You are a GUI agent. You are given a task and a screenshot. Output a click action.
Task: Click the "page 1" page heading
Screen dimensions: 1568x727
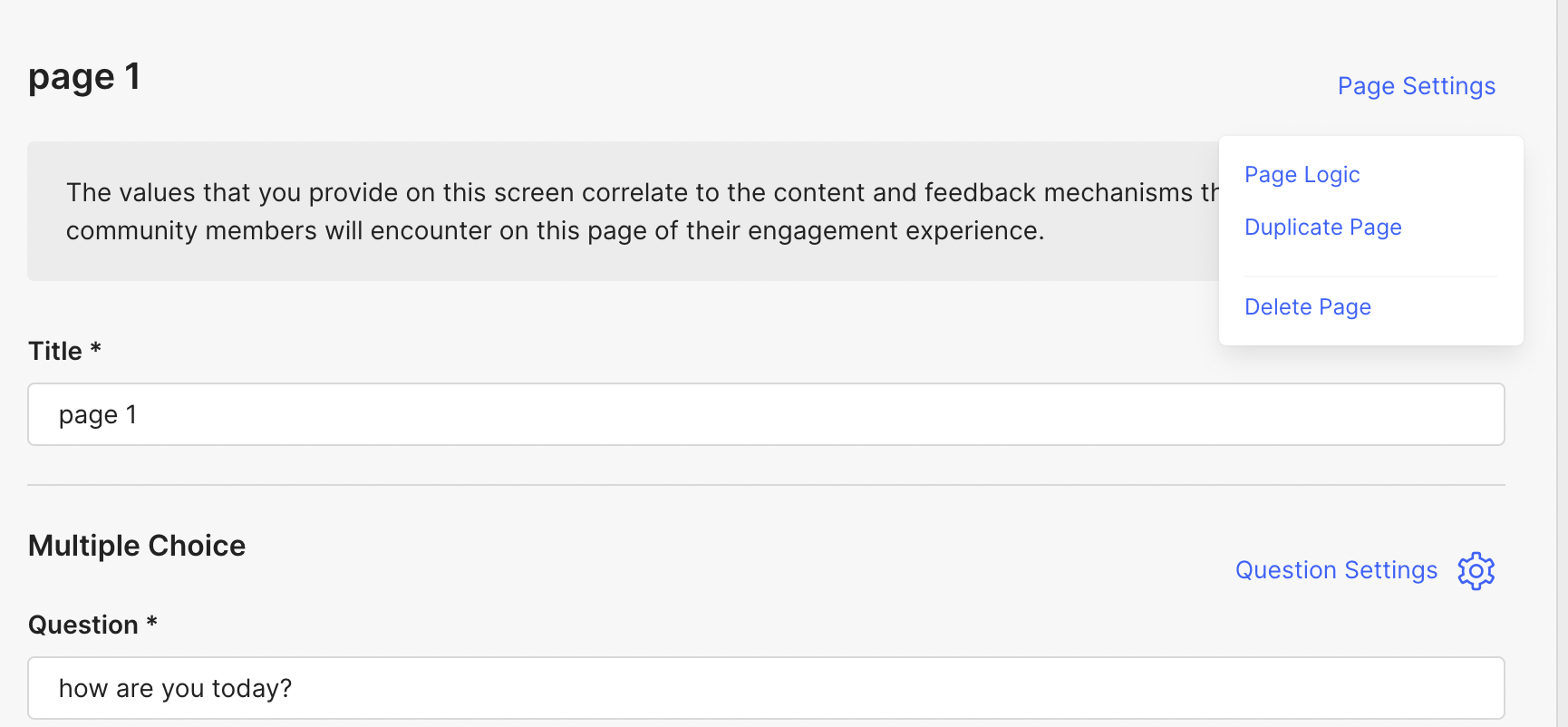84,77
